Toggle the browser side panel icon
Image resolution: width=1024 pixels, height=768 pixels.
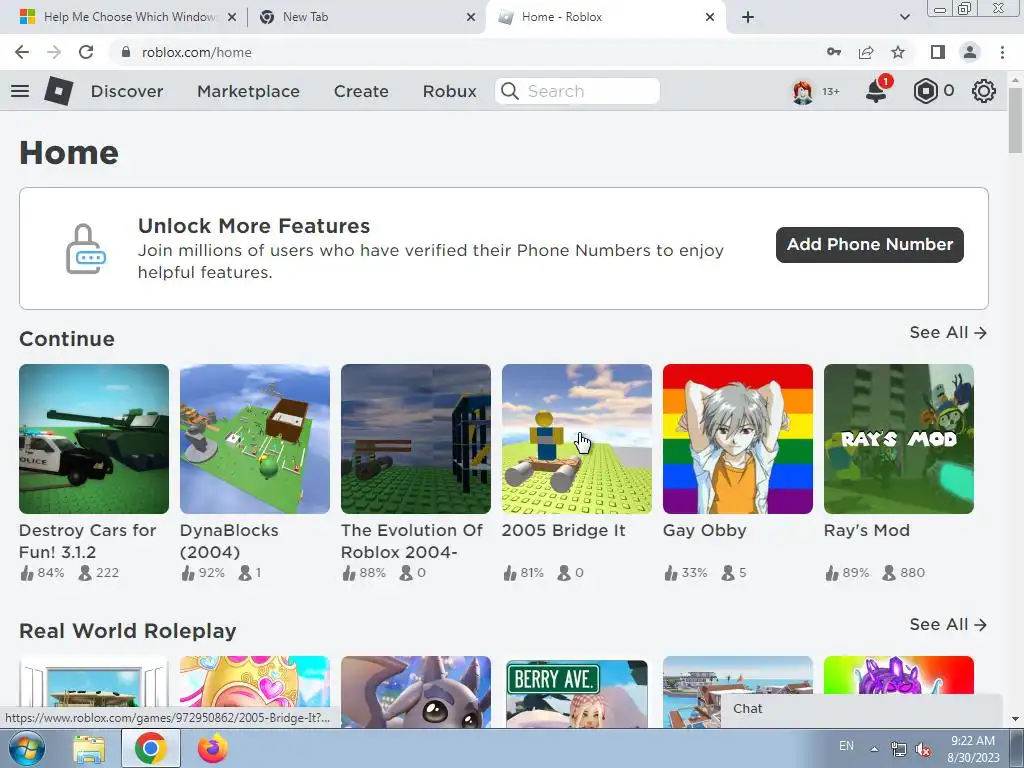coord(938,52)
